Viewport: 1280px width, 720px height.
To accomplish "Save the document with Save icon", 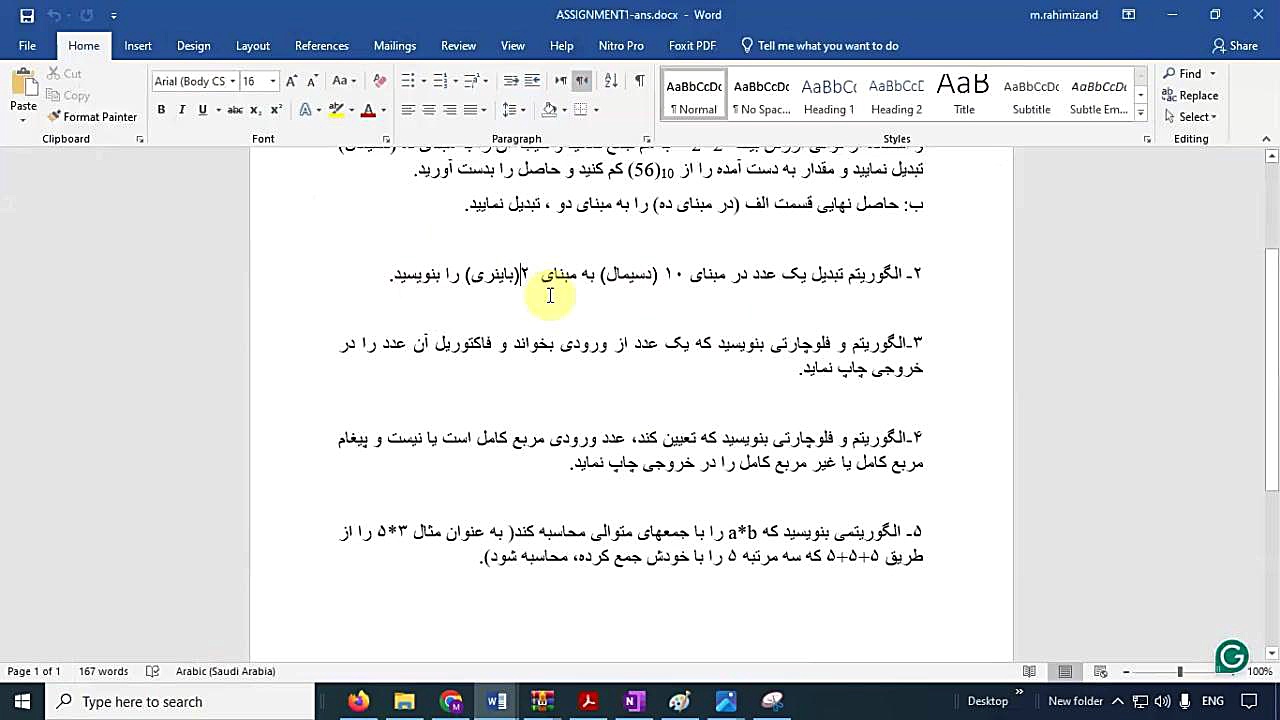I will click(27, 15).
